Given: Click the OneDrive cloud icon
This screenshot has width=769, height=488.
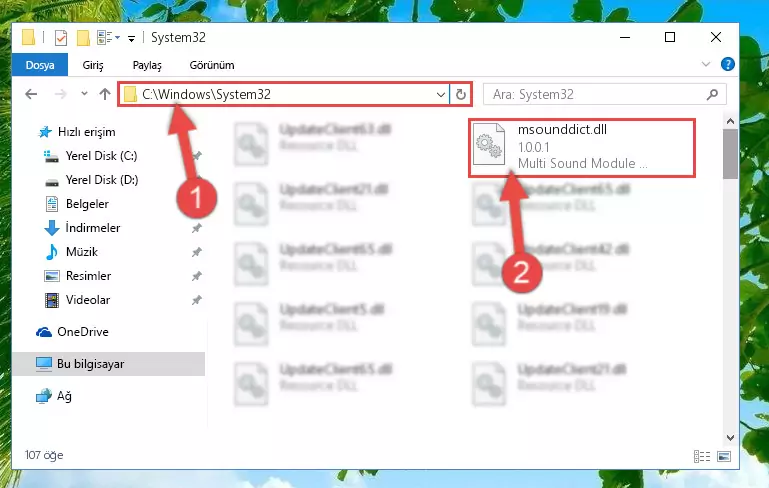Looking at the screenshot, I should tap(44, 332).
